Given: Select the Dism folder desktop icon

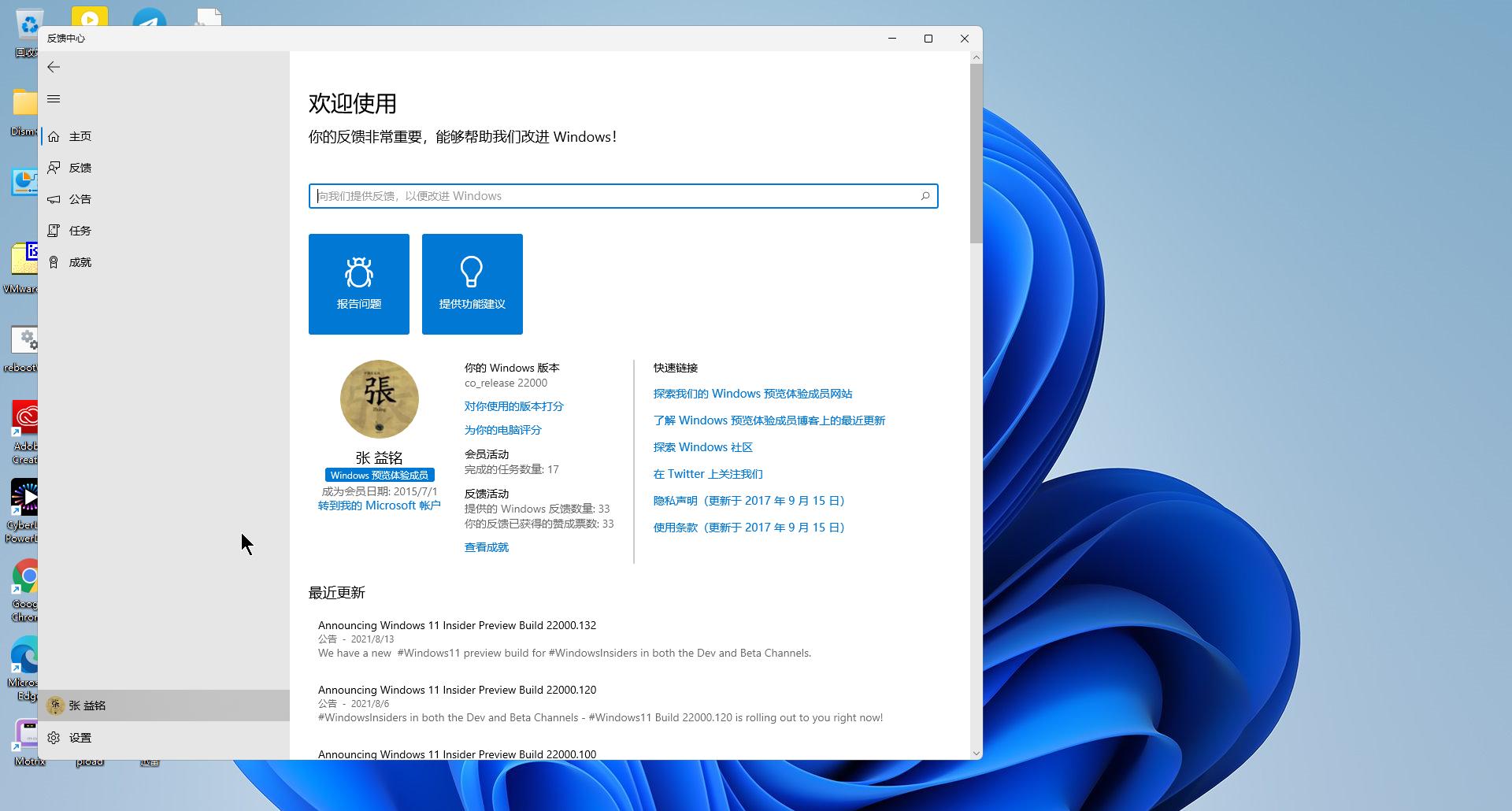Looking at the screenshot, I should (x=24, y=112).
